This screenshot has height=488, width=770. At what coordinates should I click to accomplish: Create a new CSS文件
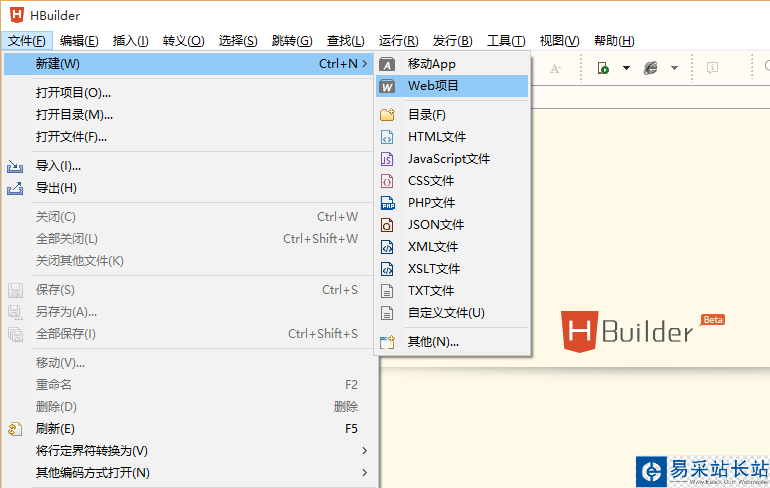pos(452,181)
